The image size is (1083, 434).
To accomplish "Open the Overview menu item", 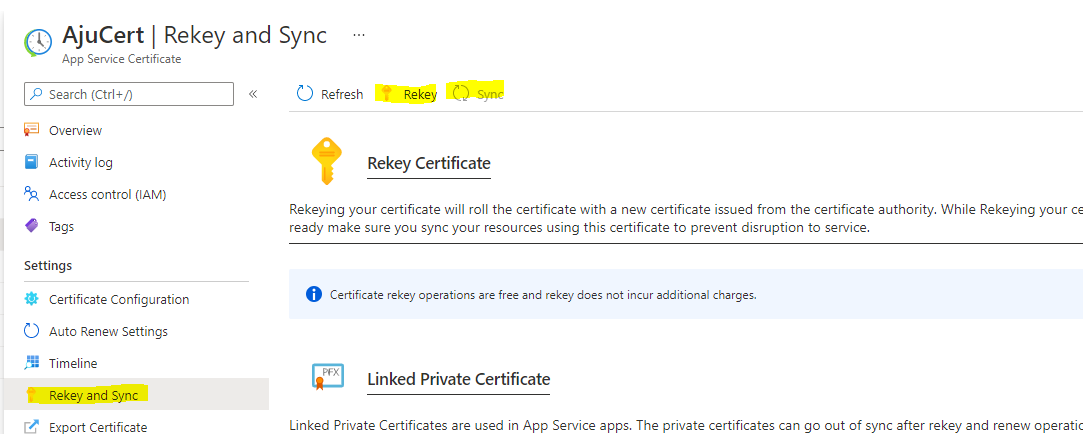I will click(75, 130).
